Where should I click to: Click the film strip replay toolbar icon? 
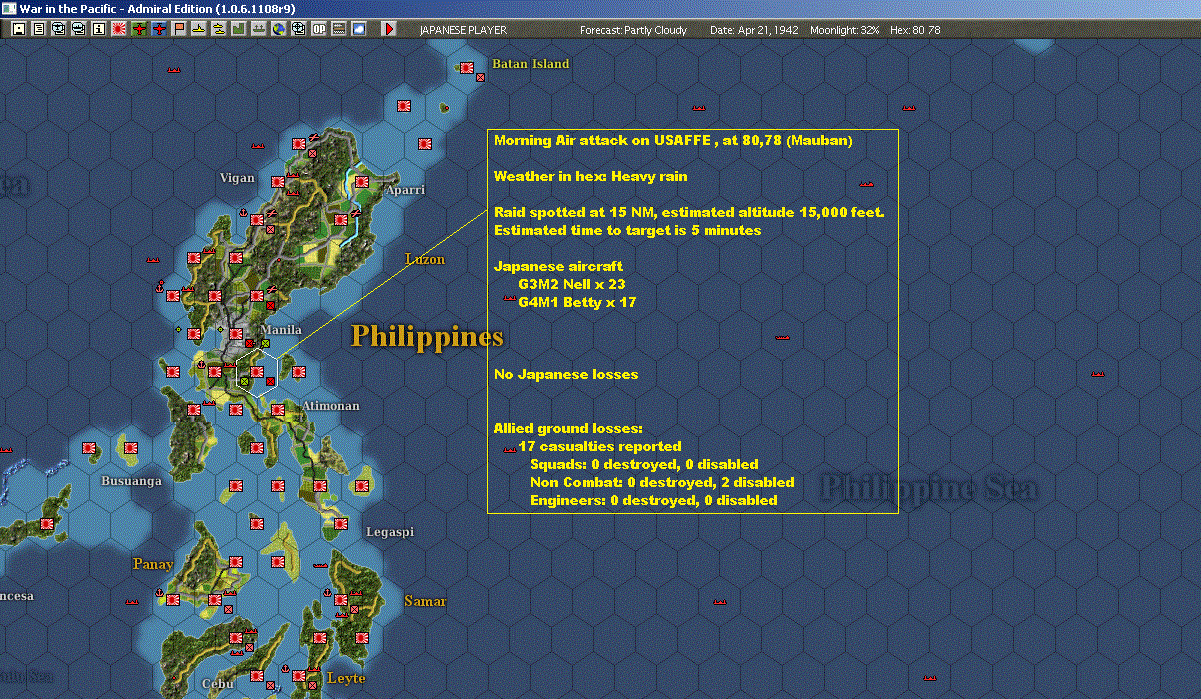[x=339, y=29]
